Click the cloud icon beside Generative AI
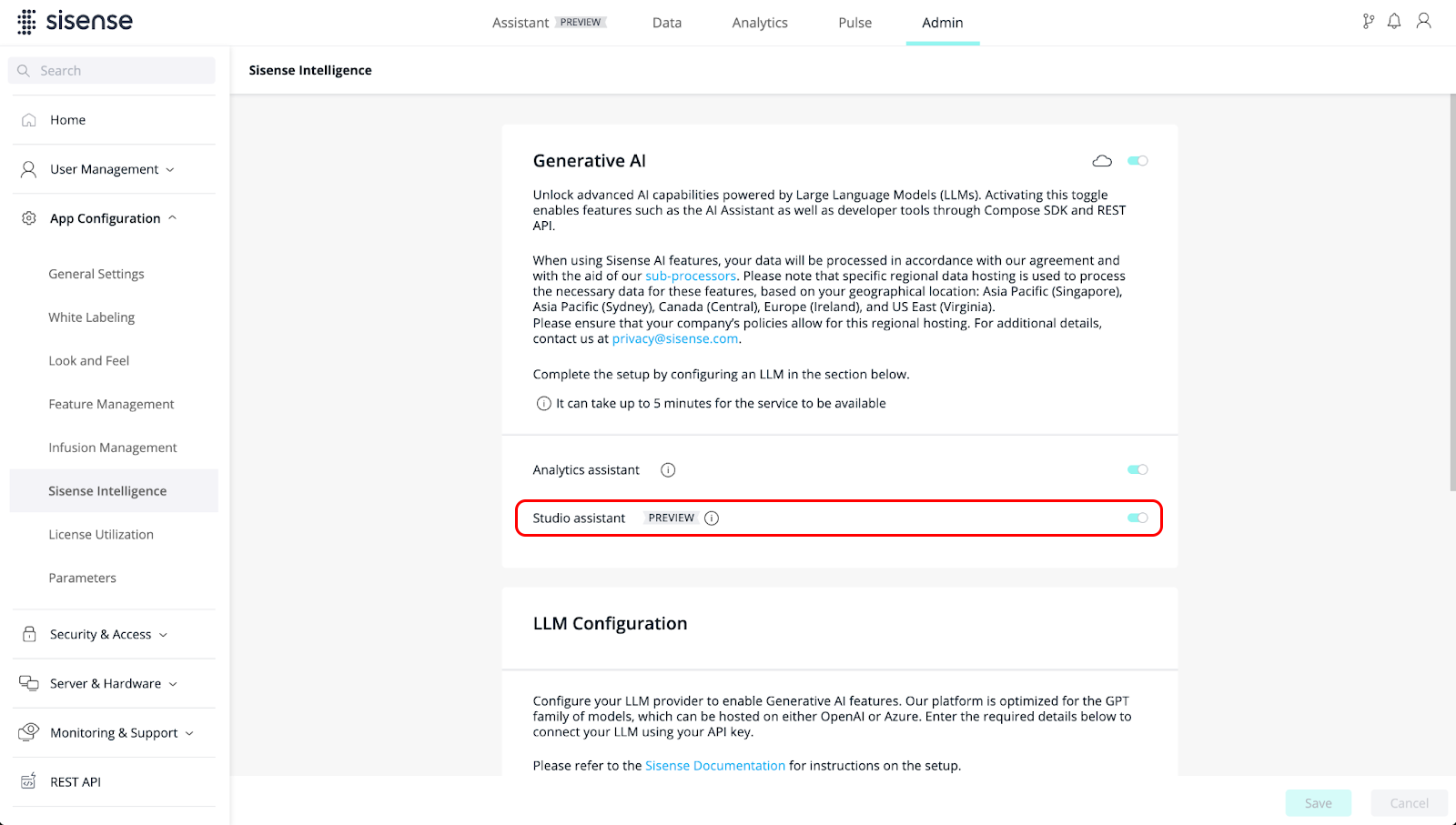 (1102, 161)
